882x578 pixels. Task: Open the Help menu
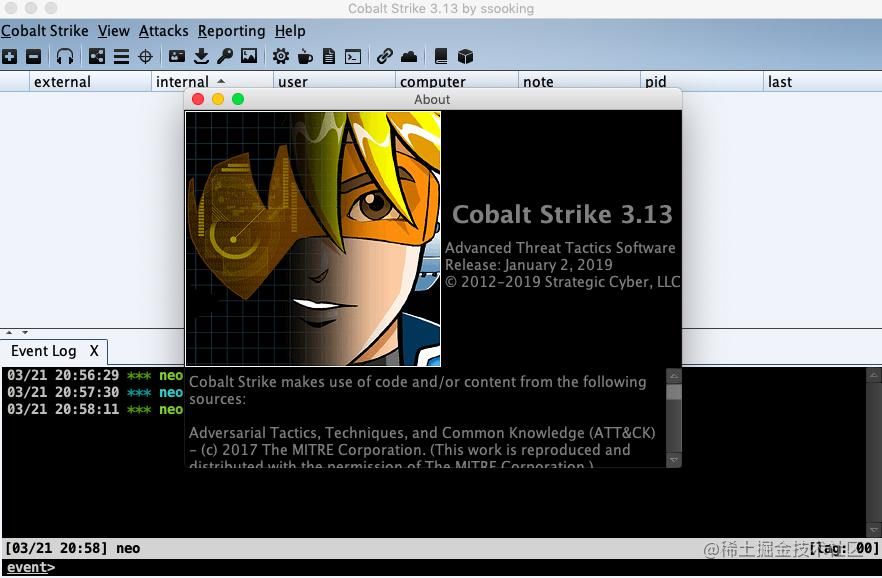[290, 31]
